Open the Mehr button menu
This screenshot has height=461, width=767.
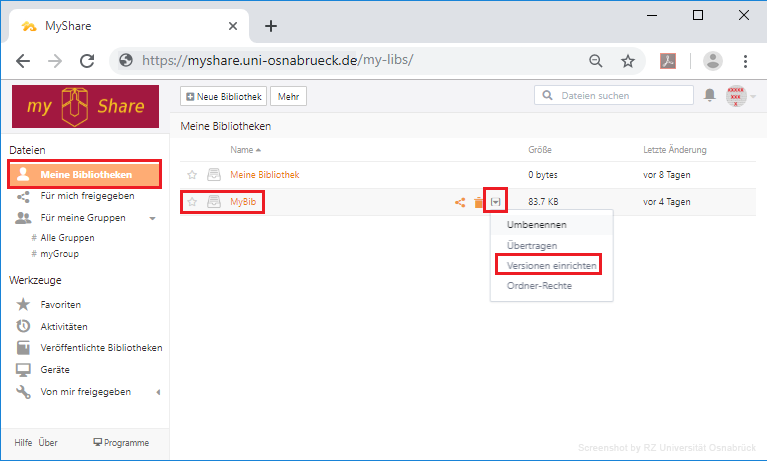point(289,96)
